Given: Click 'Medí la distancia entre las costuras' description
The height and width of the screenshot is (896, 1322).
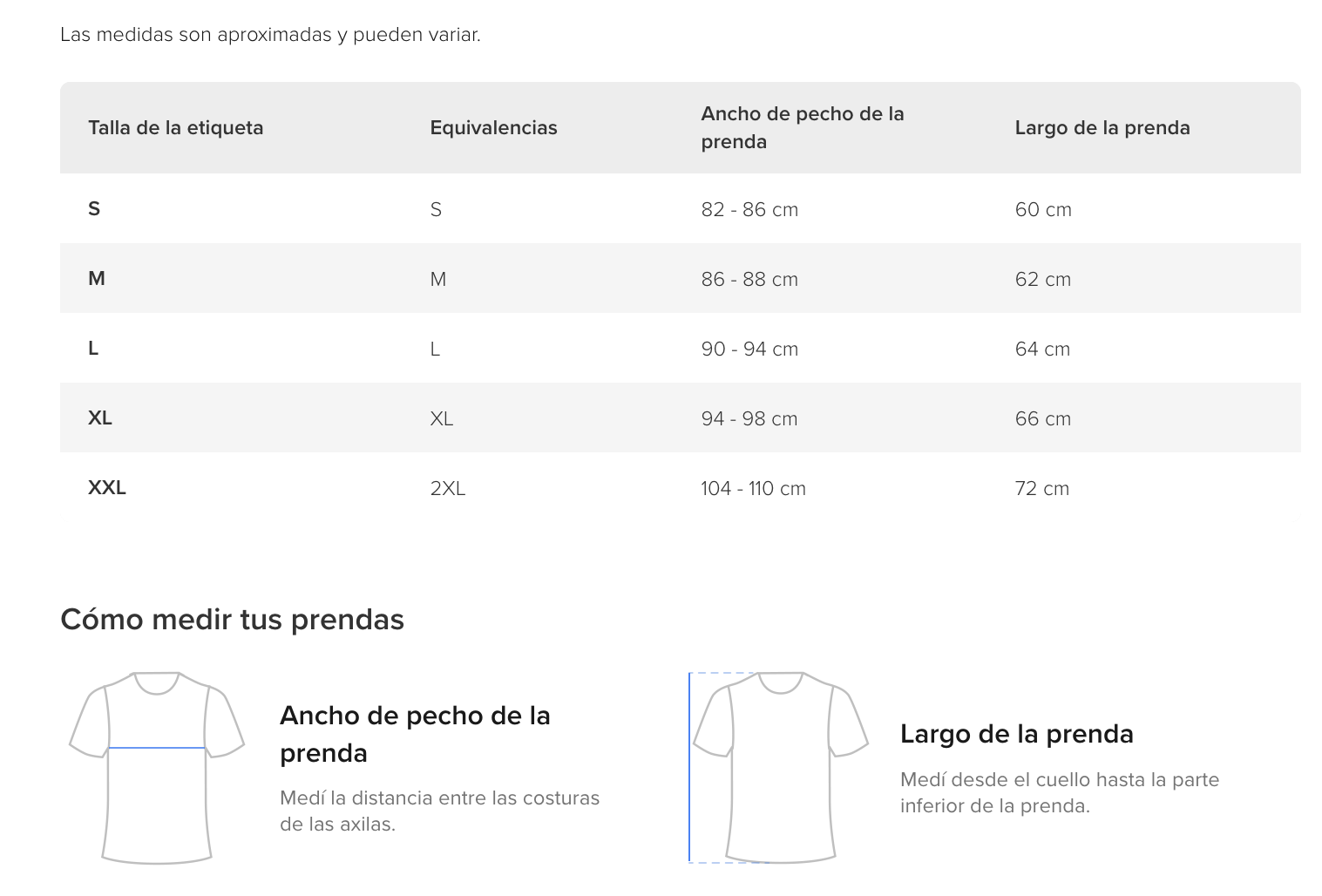Looking at the screenshot, I should click(440, 811).
